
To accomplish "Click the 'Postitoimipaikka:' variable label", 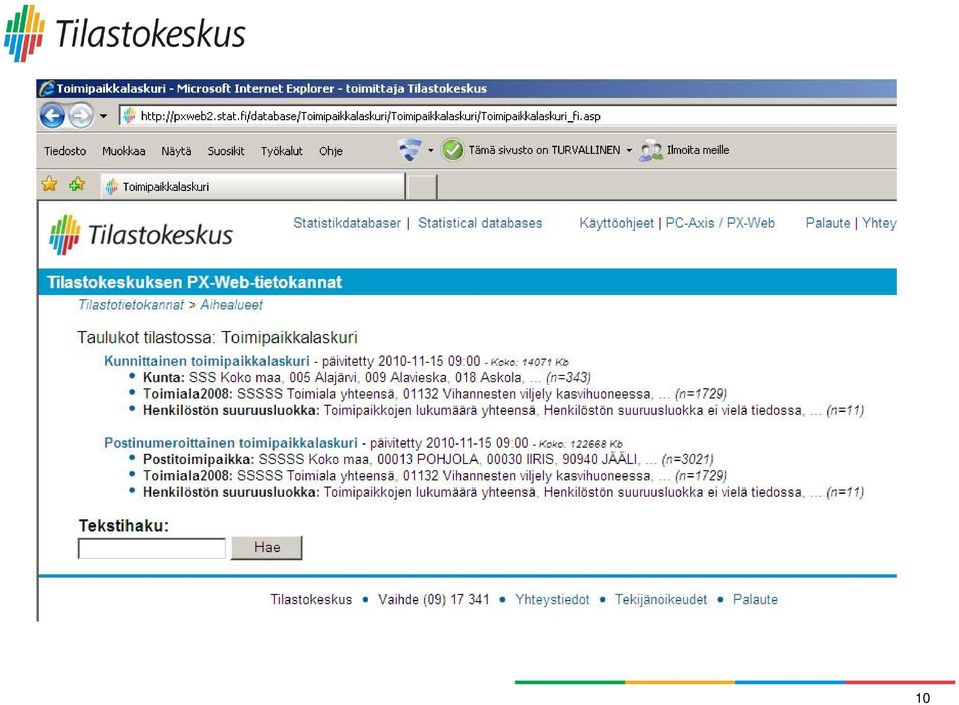I will click(x=198, y=459).
